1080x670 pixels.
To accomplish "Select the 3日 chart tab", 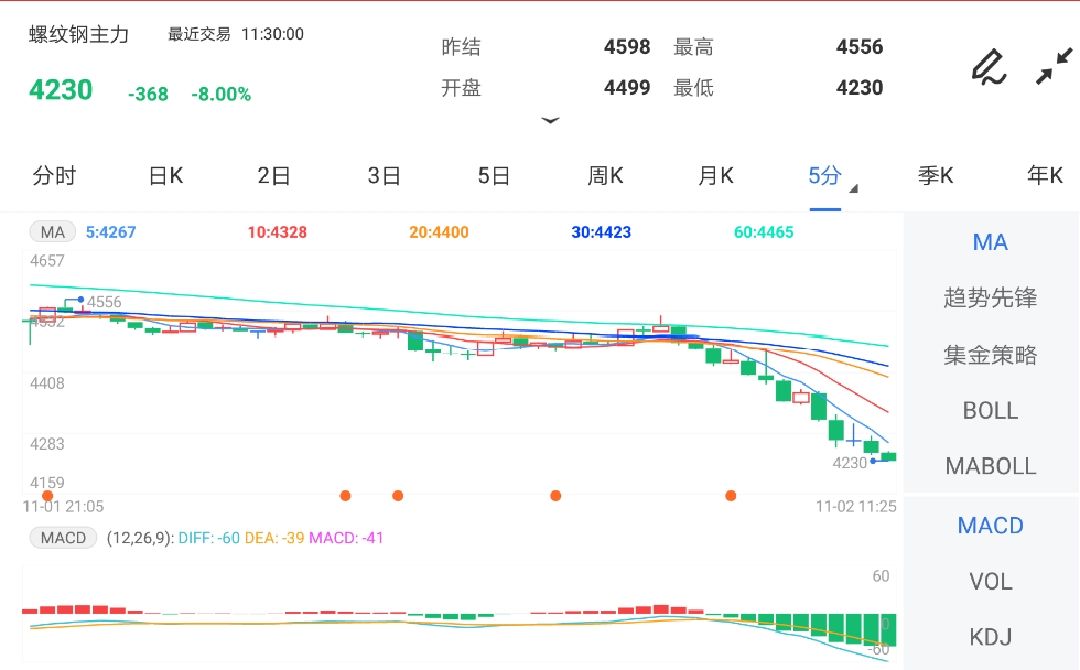I will point(384,176).
